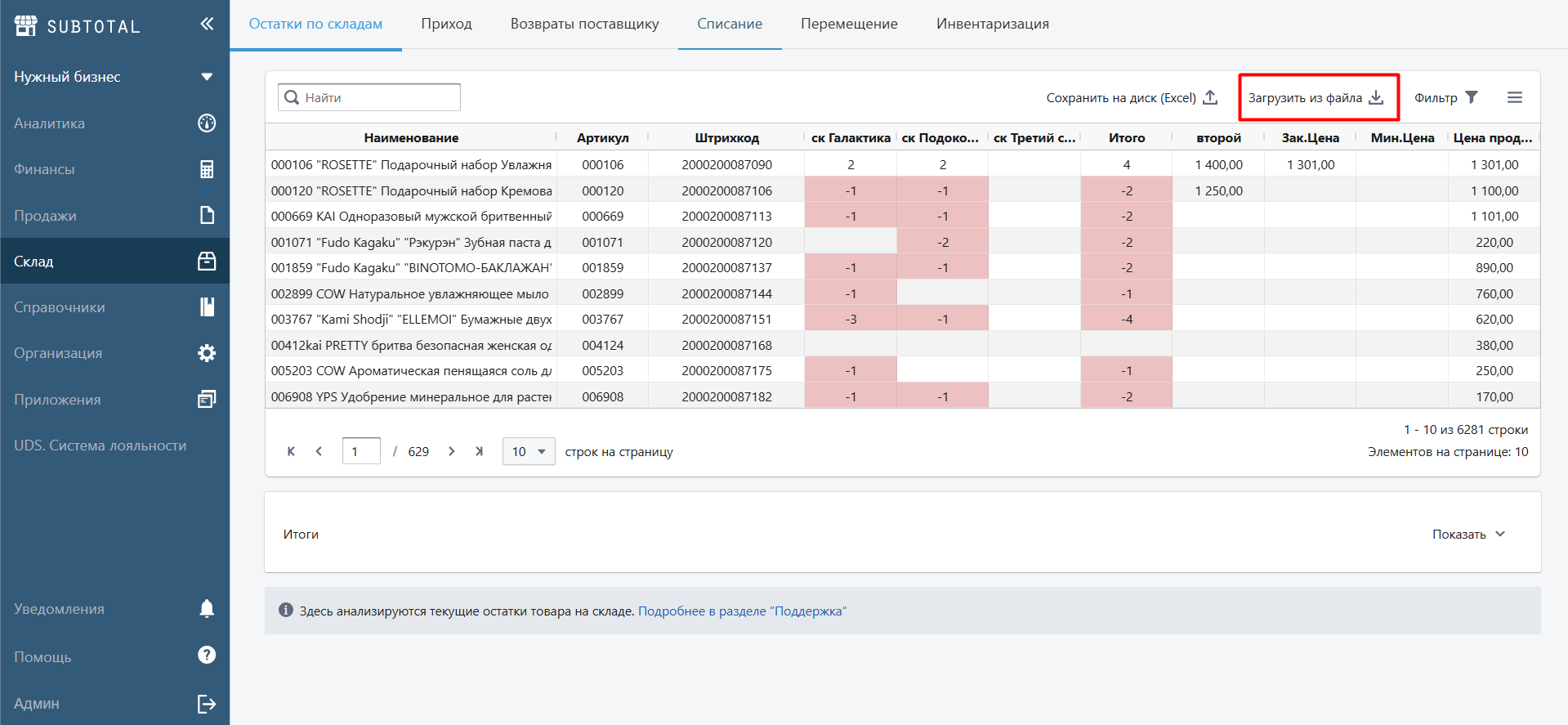Click the Справочники book icon
The width and height of the screenshot is (1568, 725).
click(207, 307)
